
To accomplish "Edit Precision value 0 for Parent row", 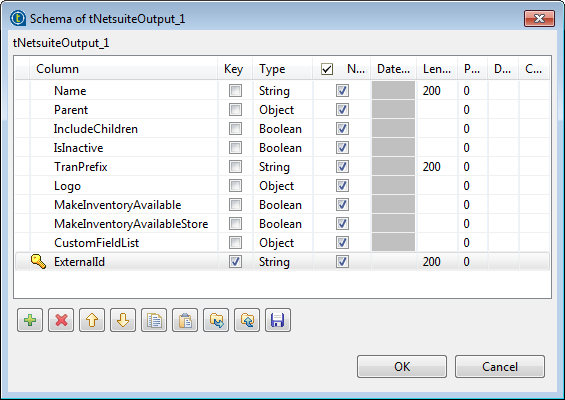I will point(473,110).
